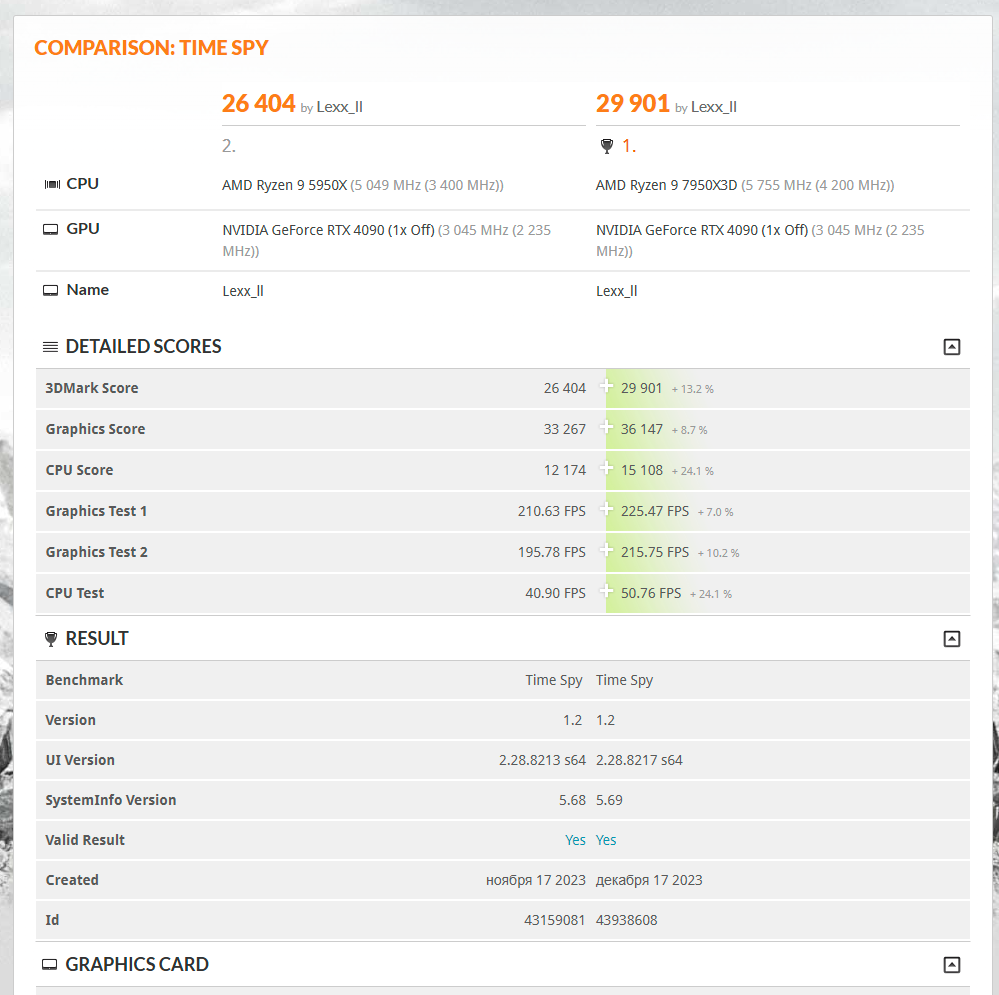Viewport: 999px width, 995px height.
Task: Click the left Valid Result Yes link
Action: (575, 840)
